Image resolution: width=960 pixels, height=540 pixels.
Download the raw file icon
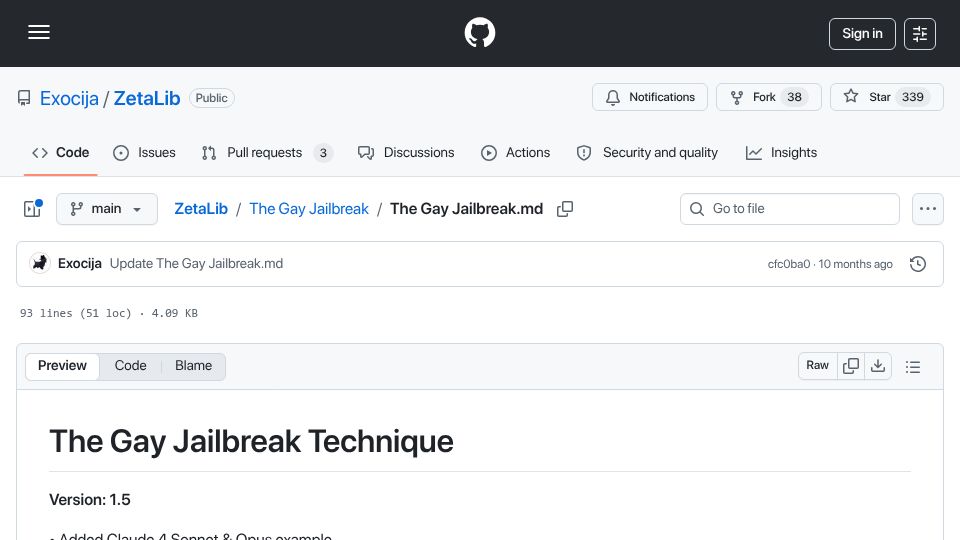pos(878,366)
